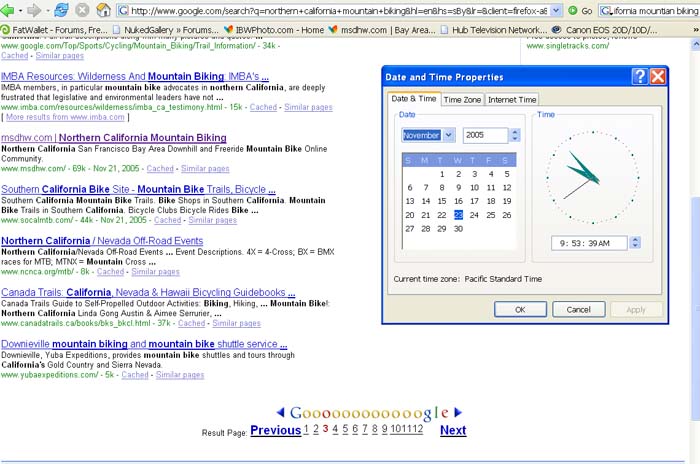The width and height of the screenshot is (700, 464).
Task: Open Similar pages for the msdhw.com result
Action: [205, 168]
